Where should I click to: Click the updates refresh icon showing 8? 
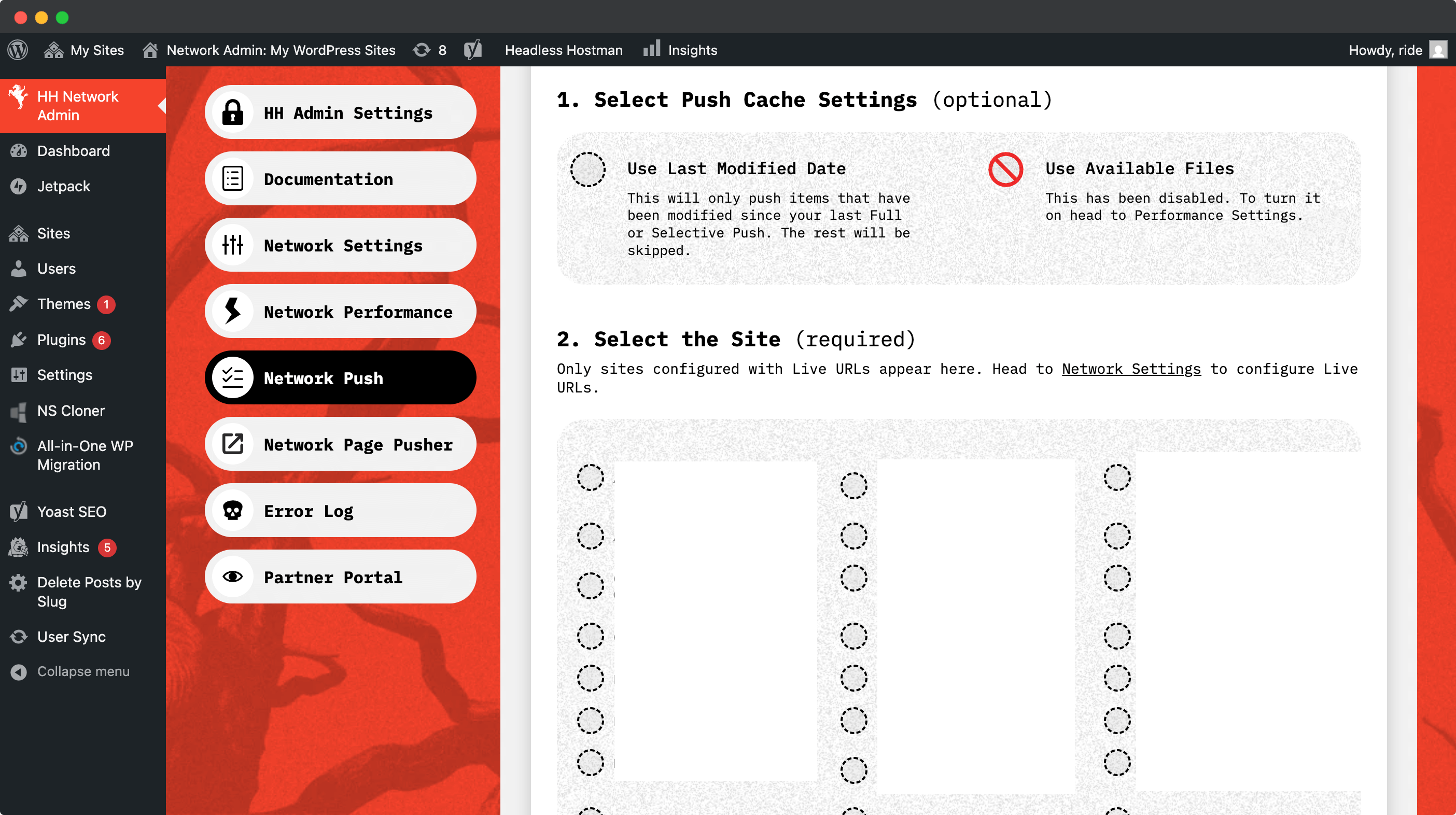point(422,50)
